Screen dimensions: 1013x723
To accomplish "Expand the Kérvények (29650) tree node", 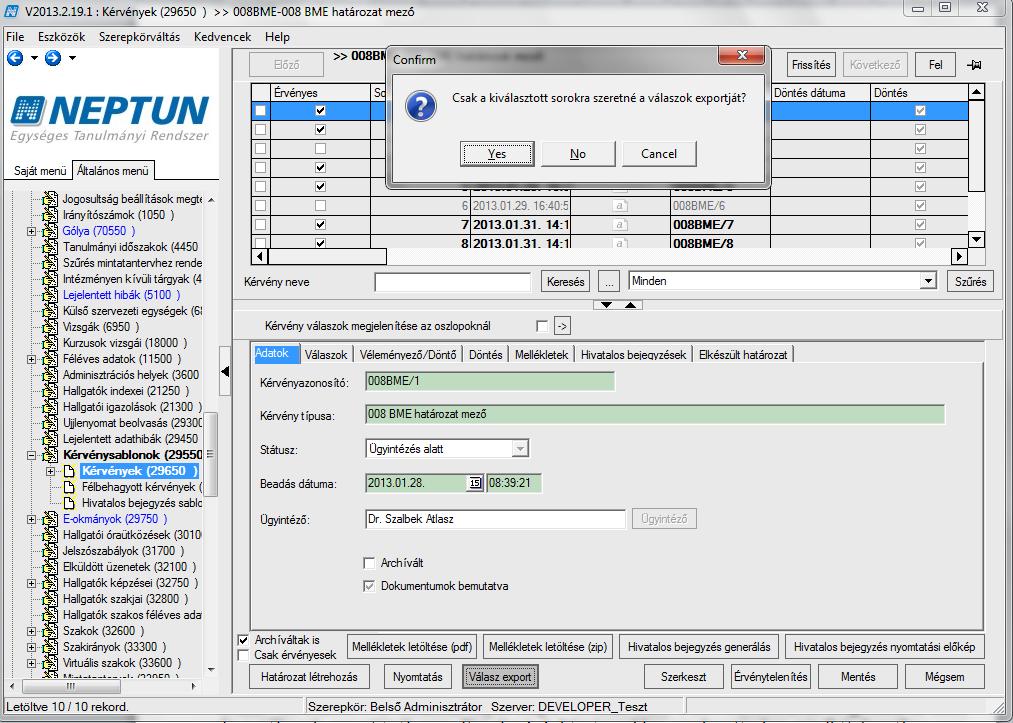I will pos(50,471).
